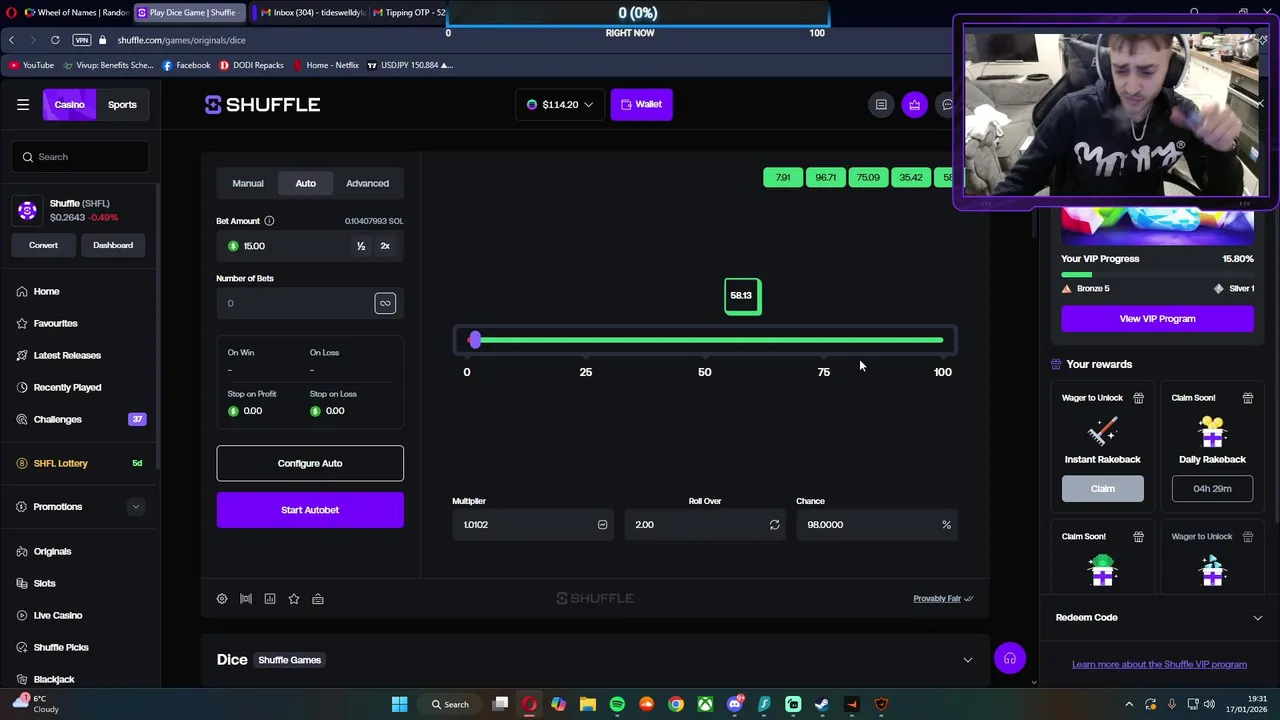Reload the browser page
Image resolution: width=1280 pixels, height=720 pixels.
(55, 40)
